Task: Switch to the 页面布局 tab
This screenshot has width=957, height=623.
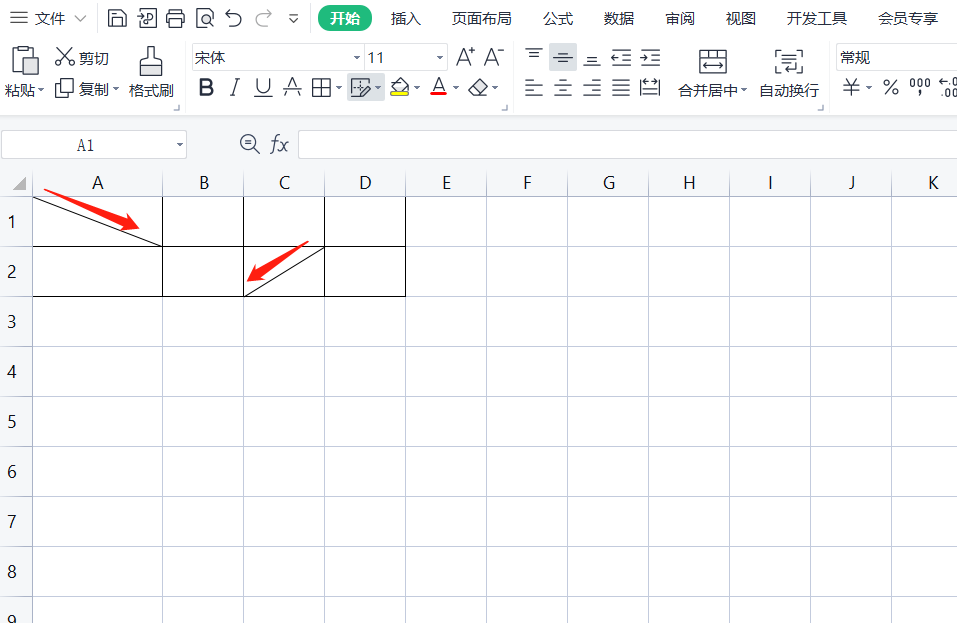Action: (x=482, y=19)
